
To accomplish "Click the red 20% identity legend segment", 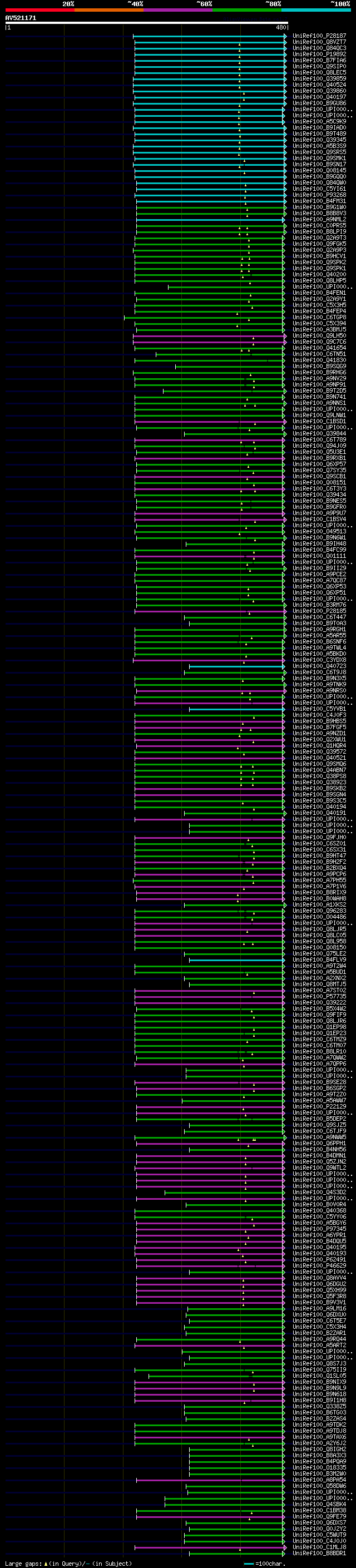I will click(39, 10).
